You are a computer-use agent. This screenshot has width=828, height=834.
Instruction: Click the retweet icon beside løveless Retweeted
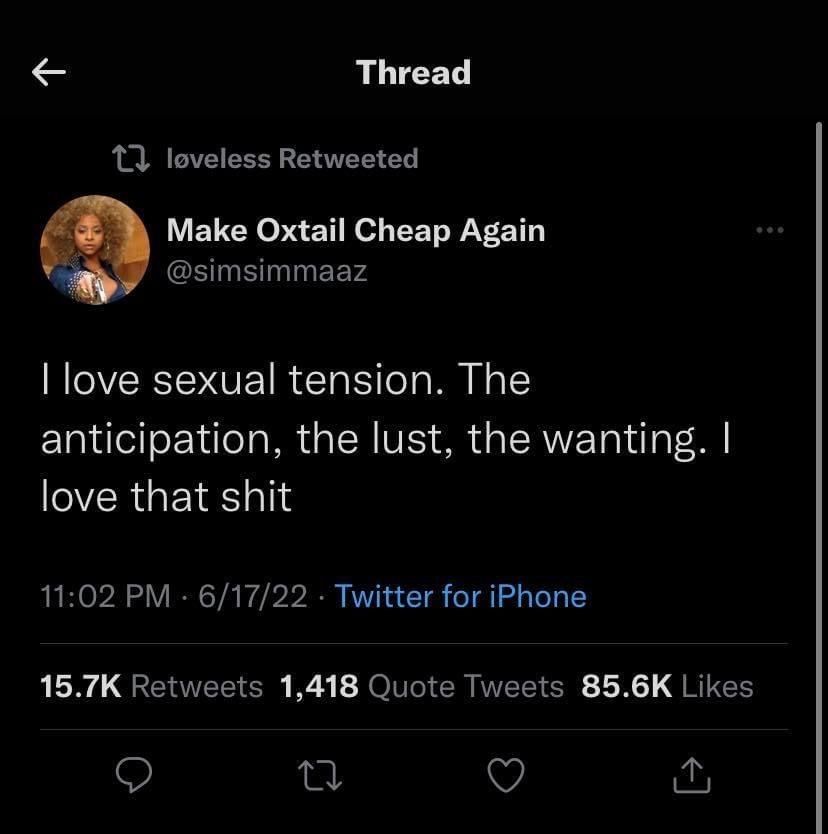(131, 159)
